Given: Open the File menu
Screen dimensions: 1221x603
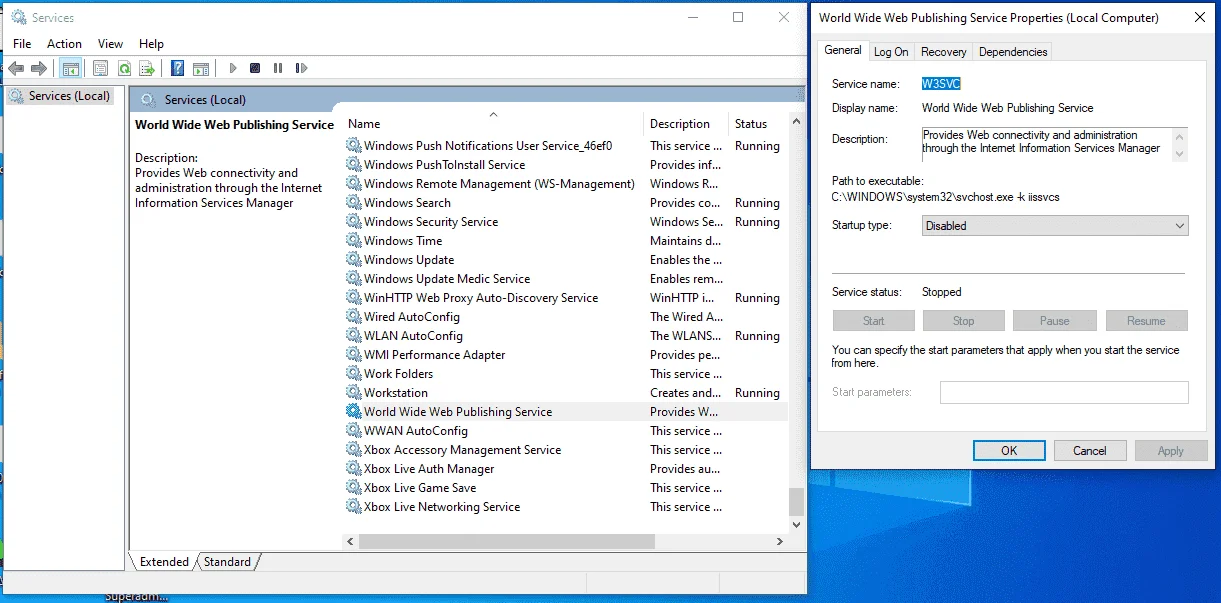Looking at the screenshot, I should tap(22, 44).
